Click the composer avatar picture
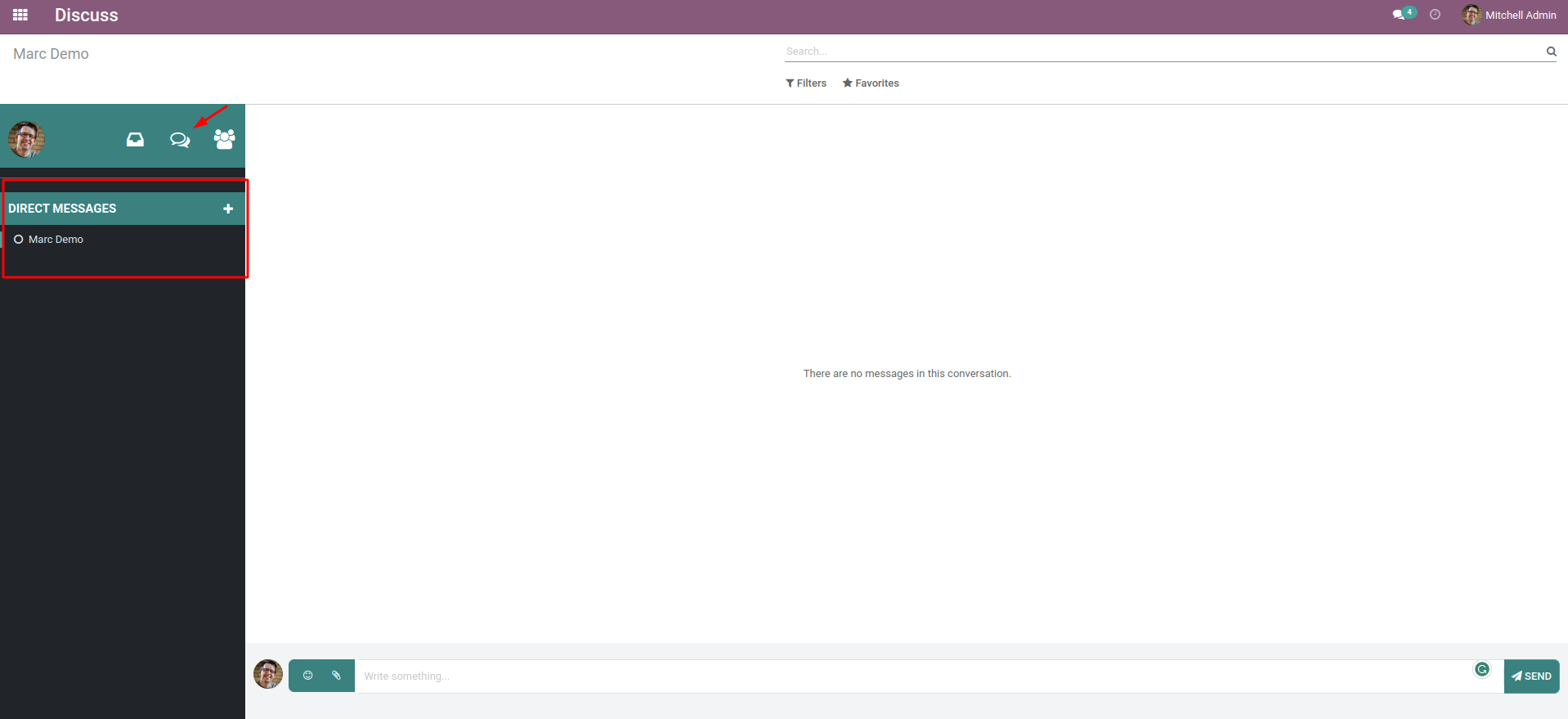Screen dimensions: 1568x719 click(268, 674)
